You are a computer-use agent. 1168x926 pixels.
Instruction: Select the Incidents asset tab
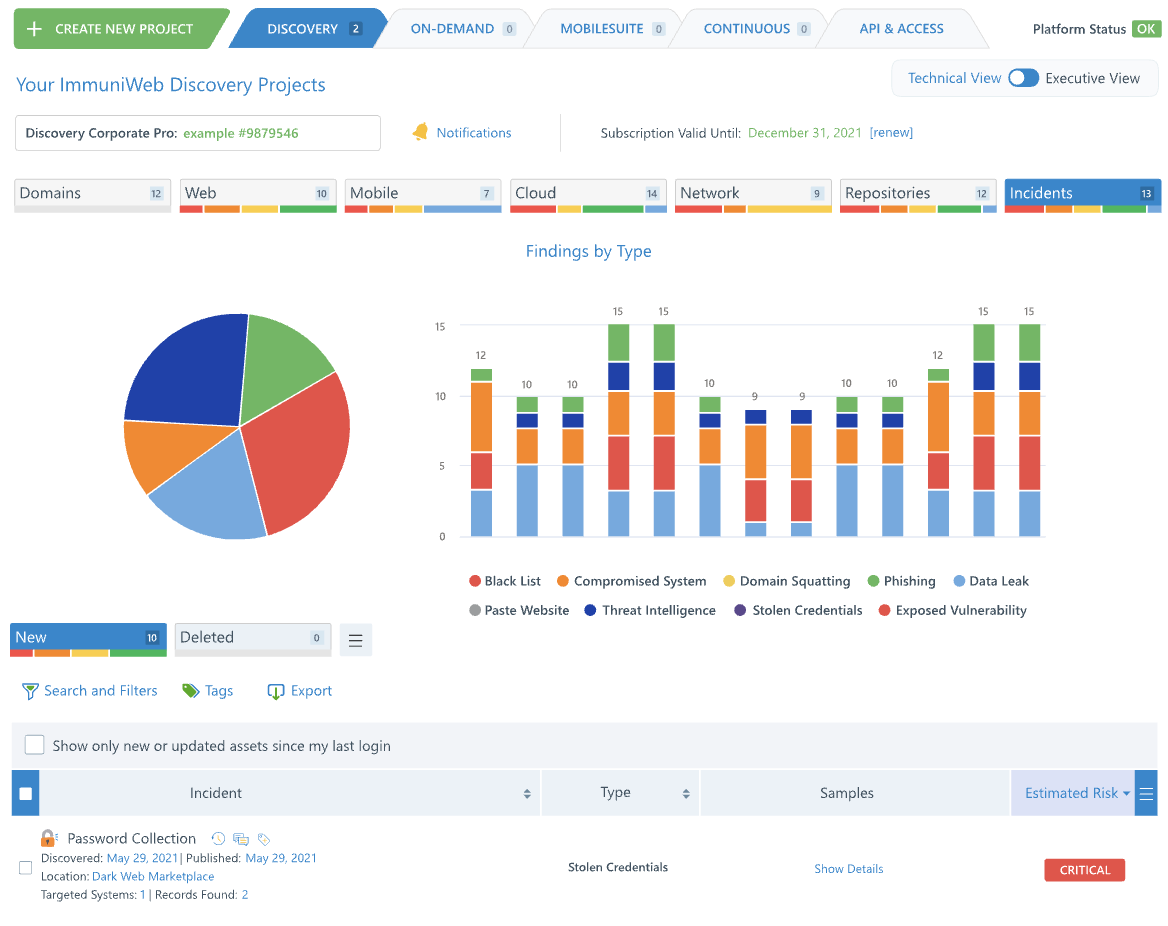coord(1082,195)
